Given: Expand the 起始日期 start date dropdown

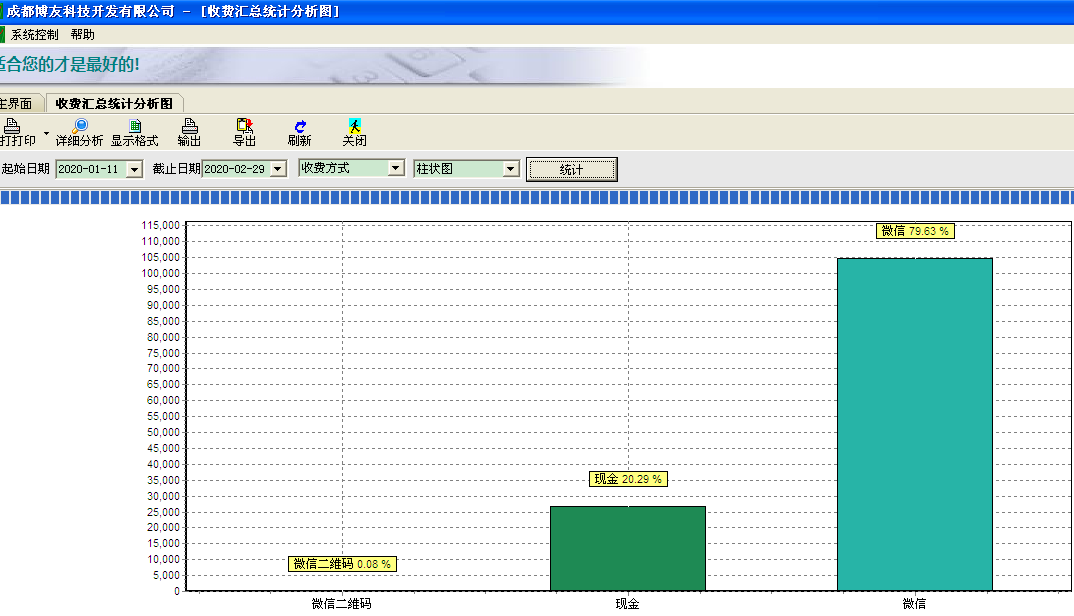Looking at the screenshot, I should click(x=134, y=169).
